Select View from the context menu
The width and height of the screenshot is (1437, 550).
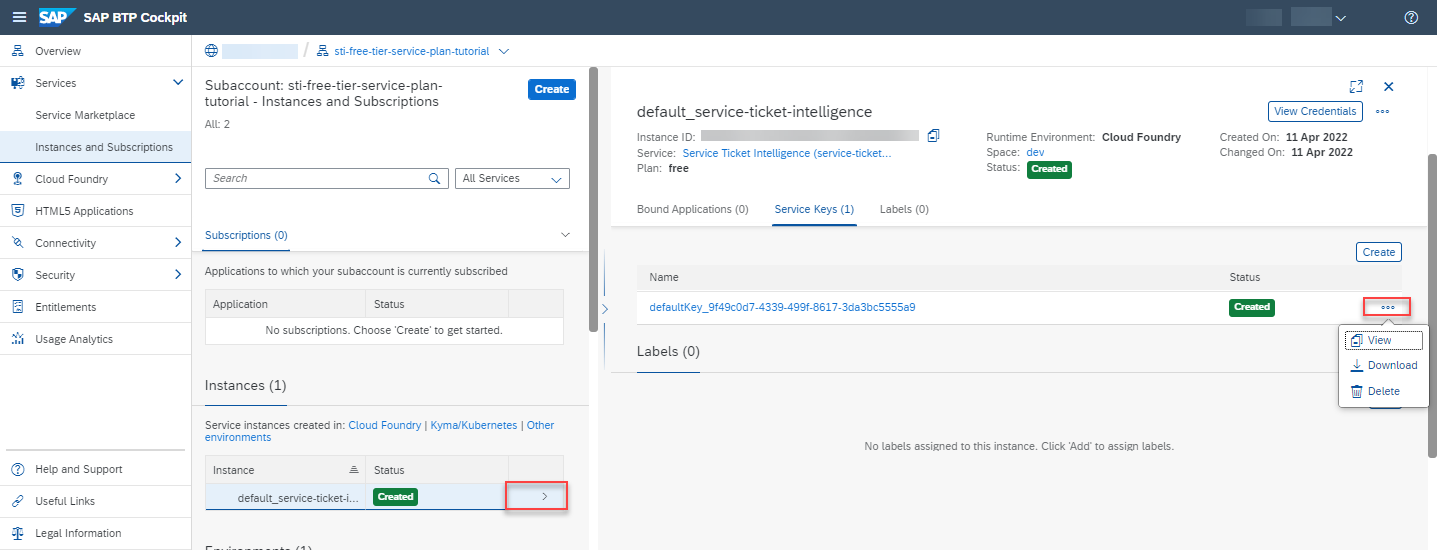click(1383, 341)
